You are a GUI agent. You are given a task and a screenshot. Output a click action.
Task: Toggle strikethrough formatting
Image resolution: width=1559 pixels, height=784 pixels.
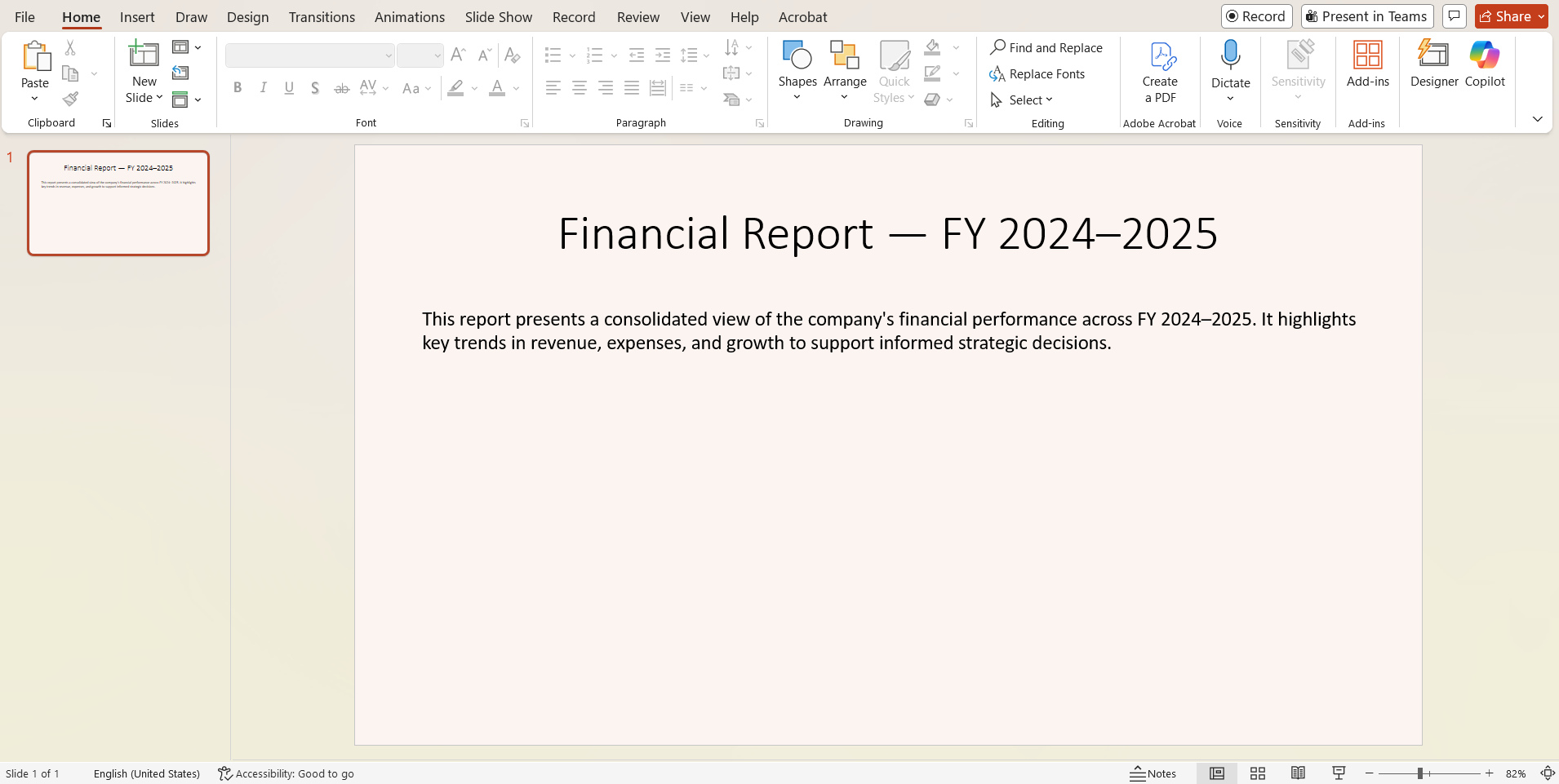pos(342,88)
